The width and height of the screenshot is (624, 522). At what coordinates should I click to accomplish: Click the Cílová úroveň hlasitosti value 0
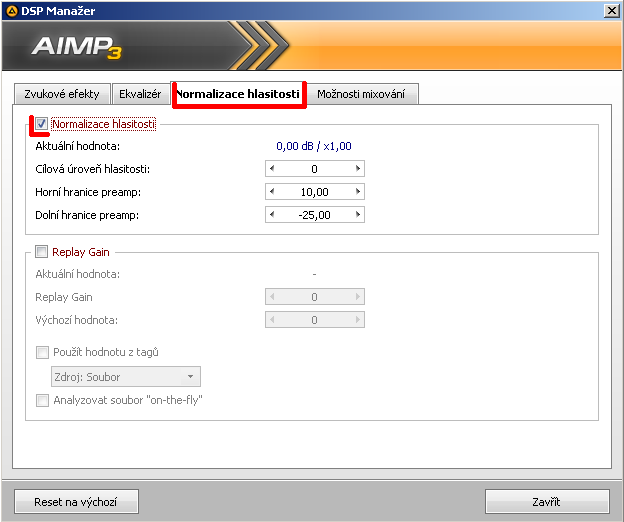314,169
